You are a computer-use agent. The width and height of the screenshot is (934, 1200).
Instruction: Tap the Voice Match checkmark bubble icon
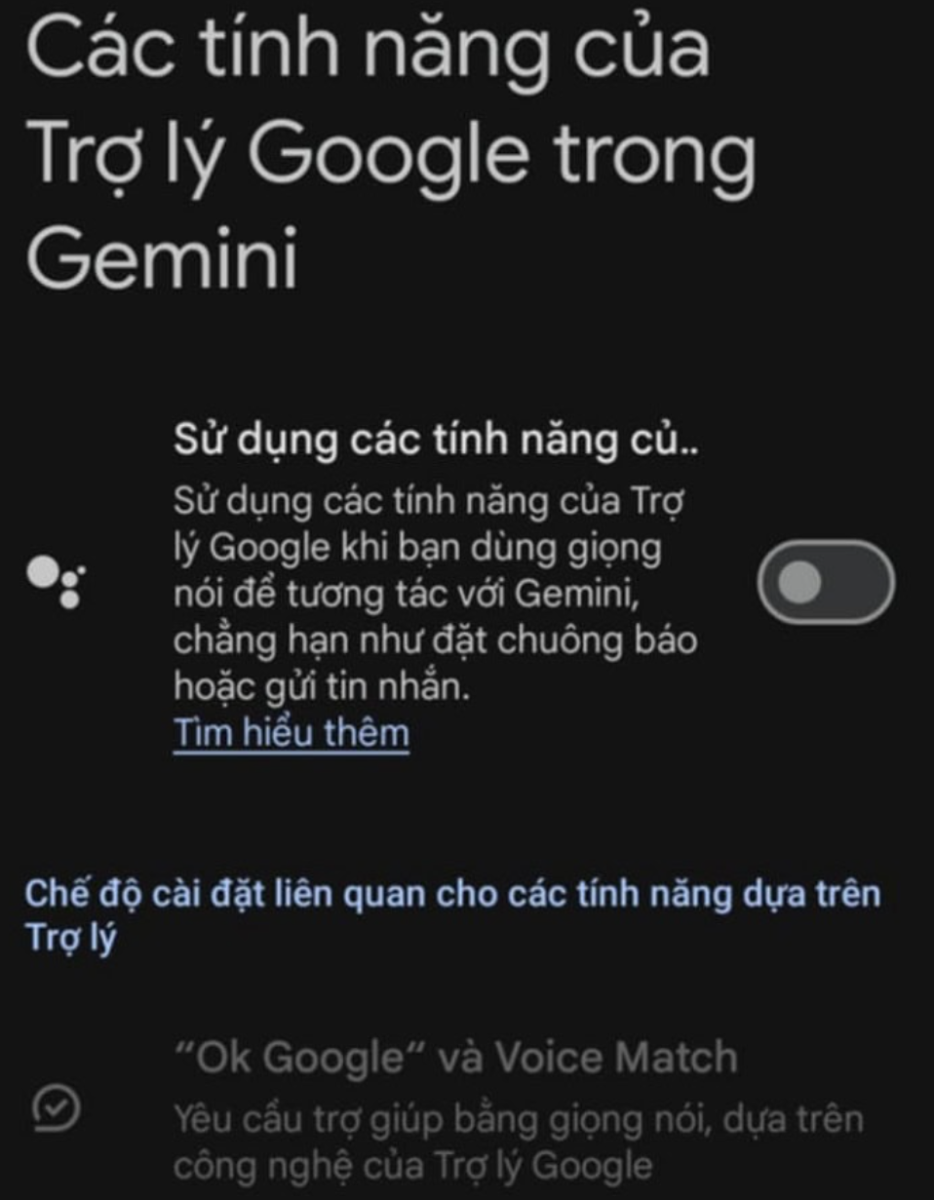(56, 1107)
